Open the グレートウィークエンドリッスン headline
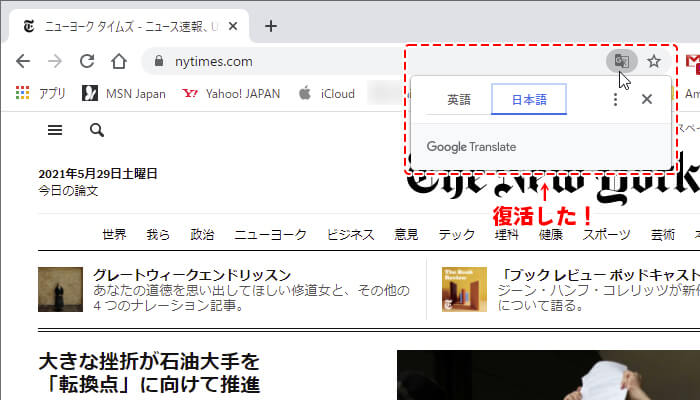700x400 pixels. coord(192,275)
